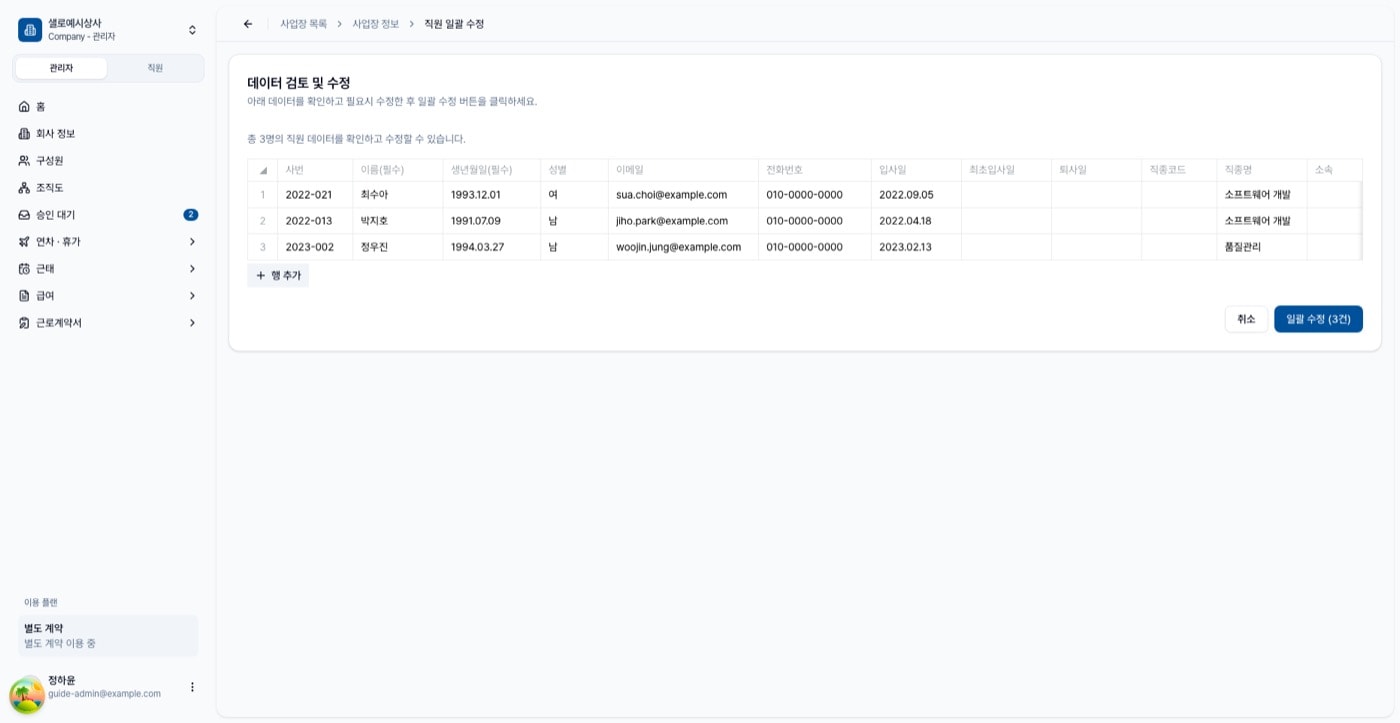Open the 사업장 정보 breadcrumb link
The height and width of the screenshot is (723, 1400).
click(x=375, y=24)
